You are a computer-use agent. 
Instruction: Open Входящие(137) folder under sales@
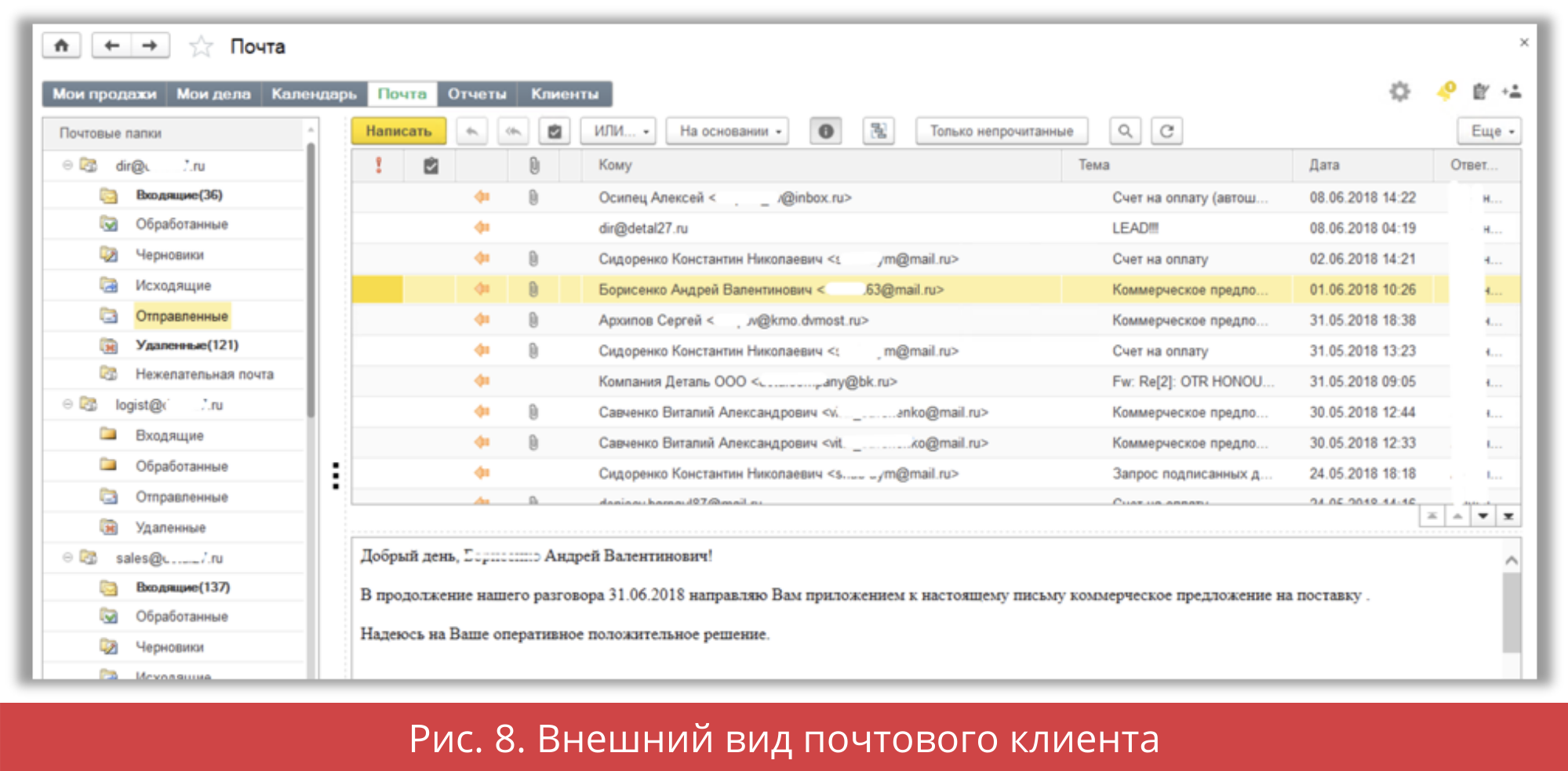pyautogui.click(x=183, y=587)
